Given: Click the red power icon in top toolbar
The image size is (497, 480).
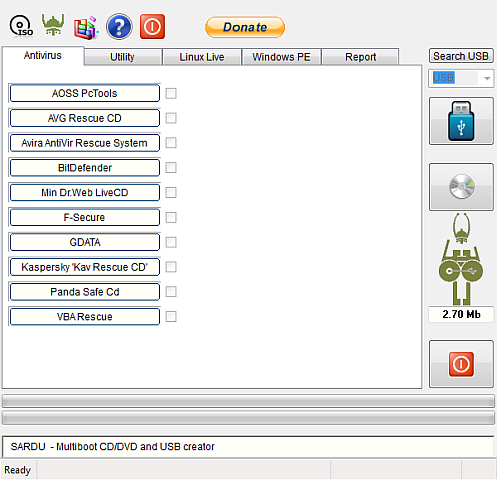Looking at the screenshot, I should click(x=152, y=27).
